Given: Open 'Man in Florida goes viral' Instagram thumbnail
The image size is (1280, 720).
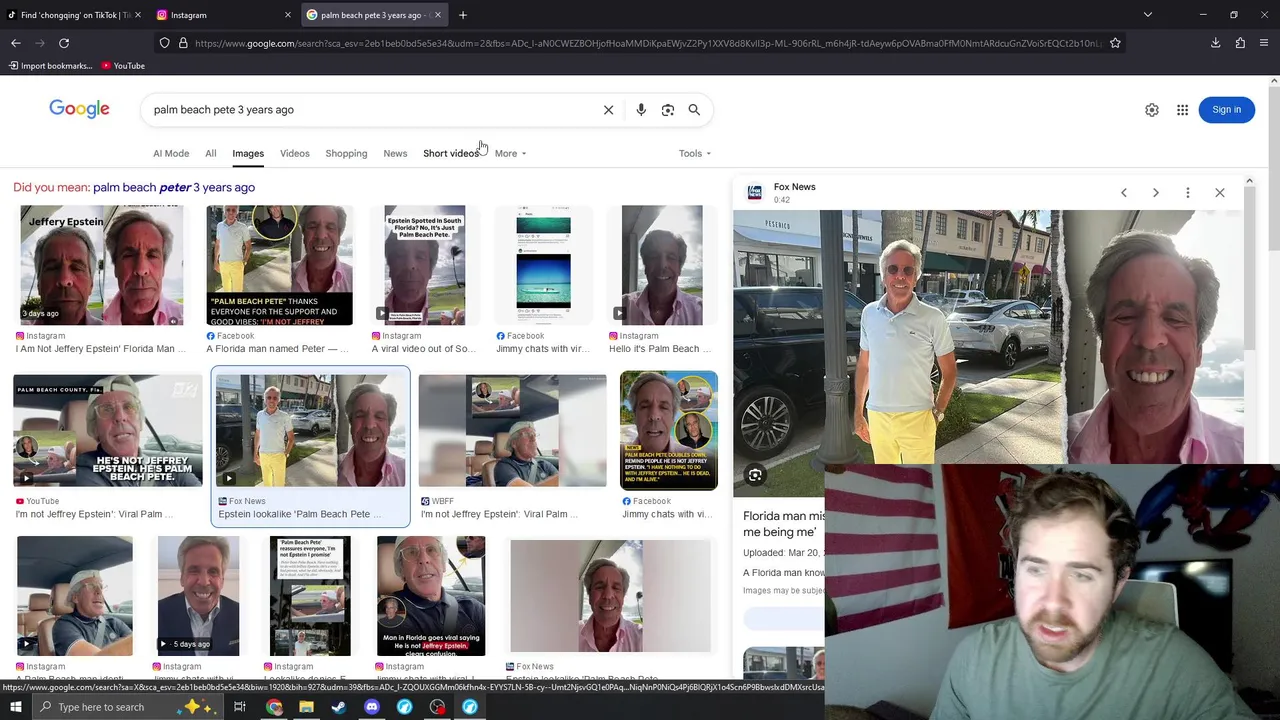Looking at the screenshot, I should 431,596.
